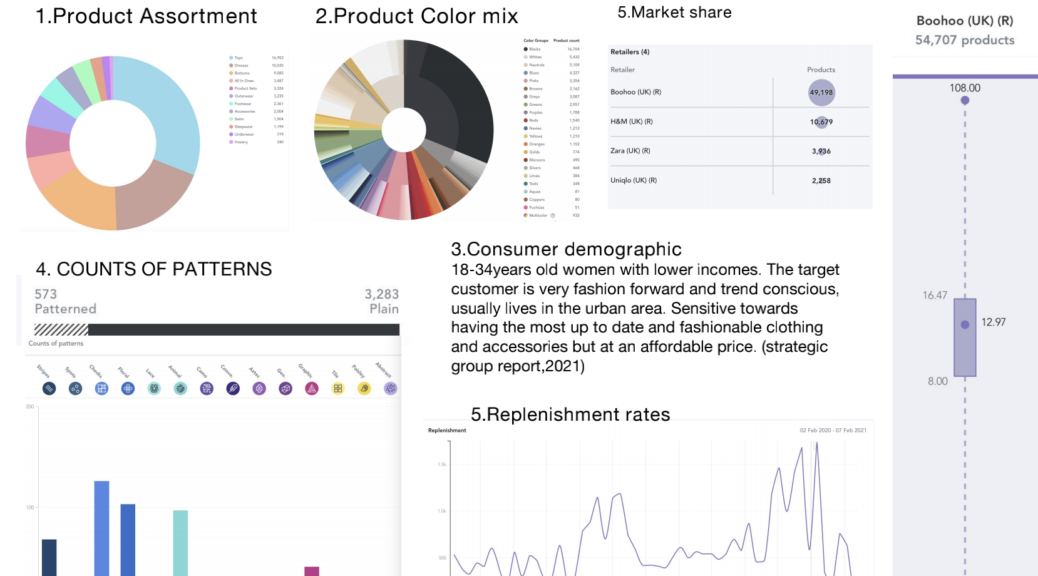
Task: Click the Blues color group dot
Action: (526, 73)
